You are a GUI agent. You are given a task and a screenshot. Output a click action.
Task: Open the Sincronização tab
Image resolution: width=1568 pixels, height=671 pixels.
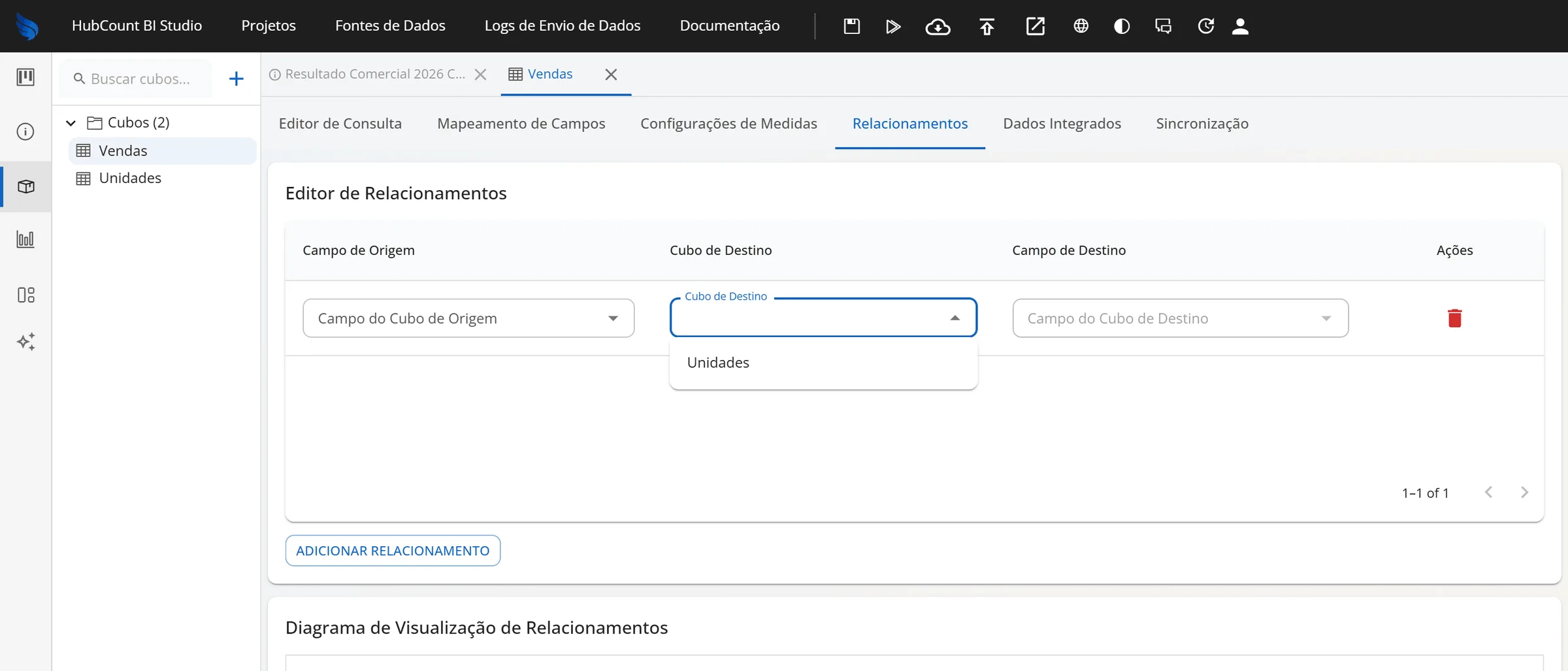pos(1202,123)
